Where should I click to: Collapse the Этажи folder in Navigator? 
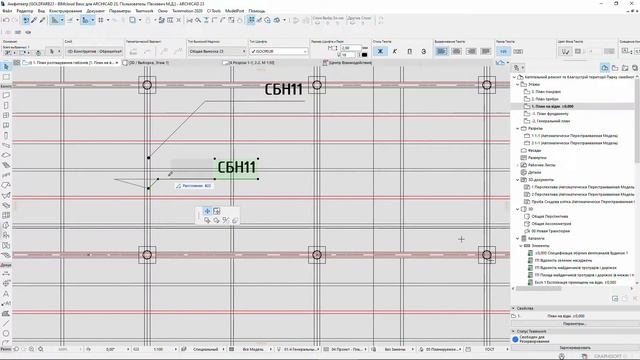click(x=518, y=84)
